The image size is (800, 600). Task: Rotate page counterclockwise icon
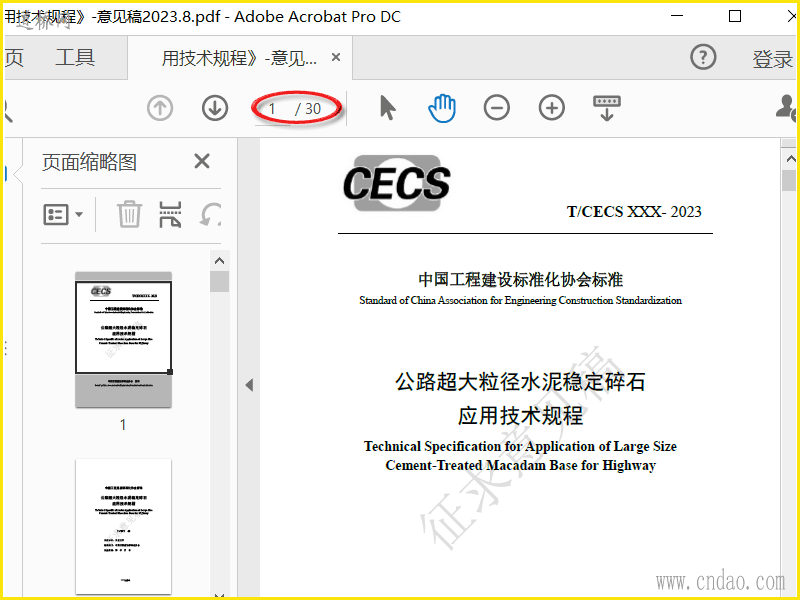pyautogui.click(x=210, y=214)
